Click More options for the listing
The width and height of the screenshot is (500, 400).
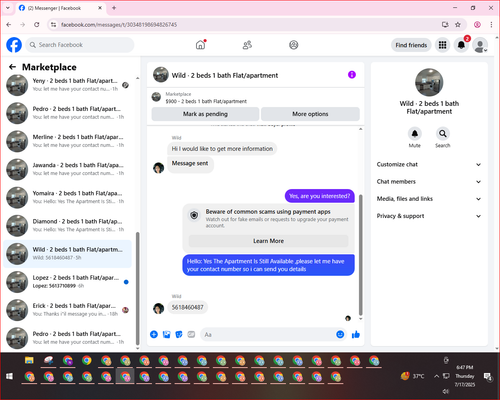[310, 114]
